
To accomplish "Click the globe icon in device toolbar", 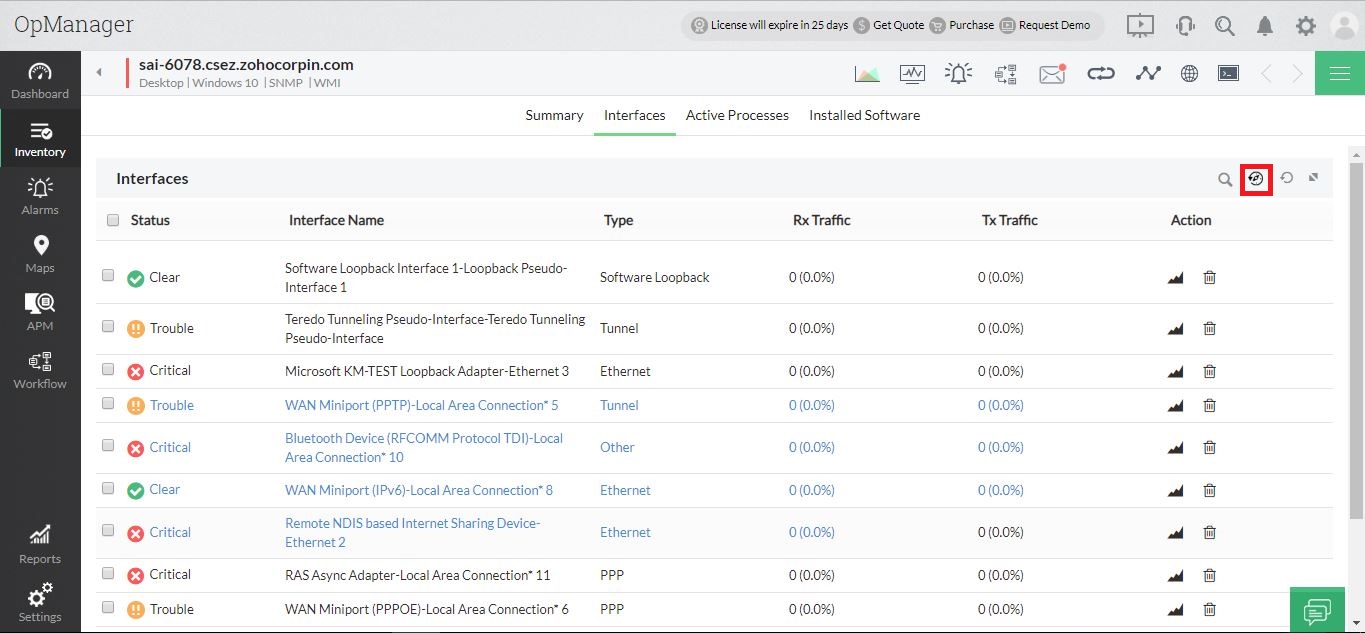I will (x=1189, y=73).
